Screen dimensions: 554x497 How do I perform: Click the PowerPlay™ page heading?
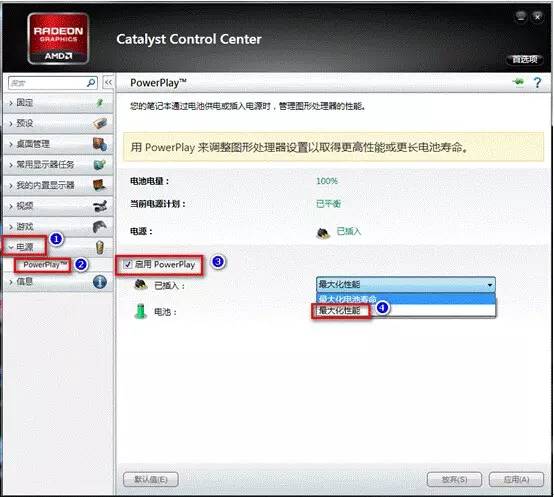point(158,83)
